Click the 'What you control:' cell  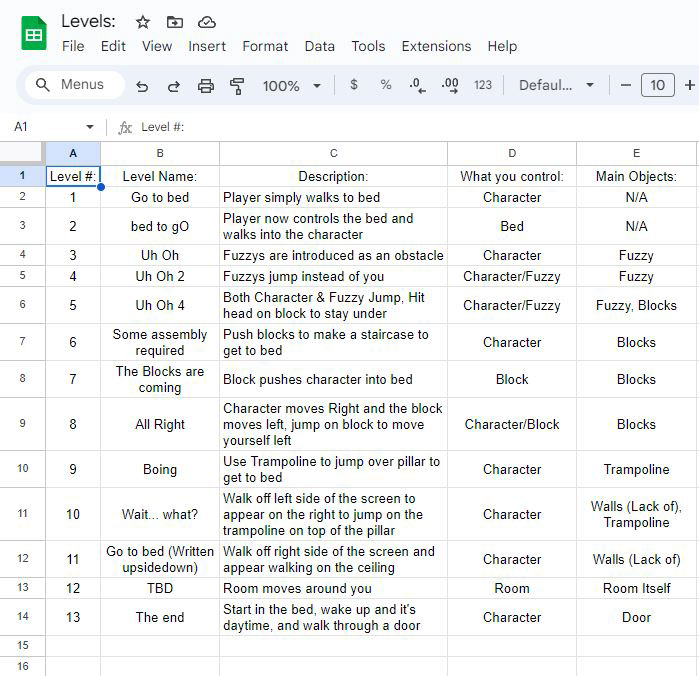pyautogui.click(x=512, y=176)
